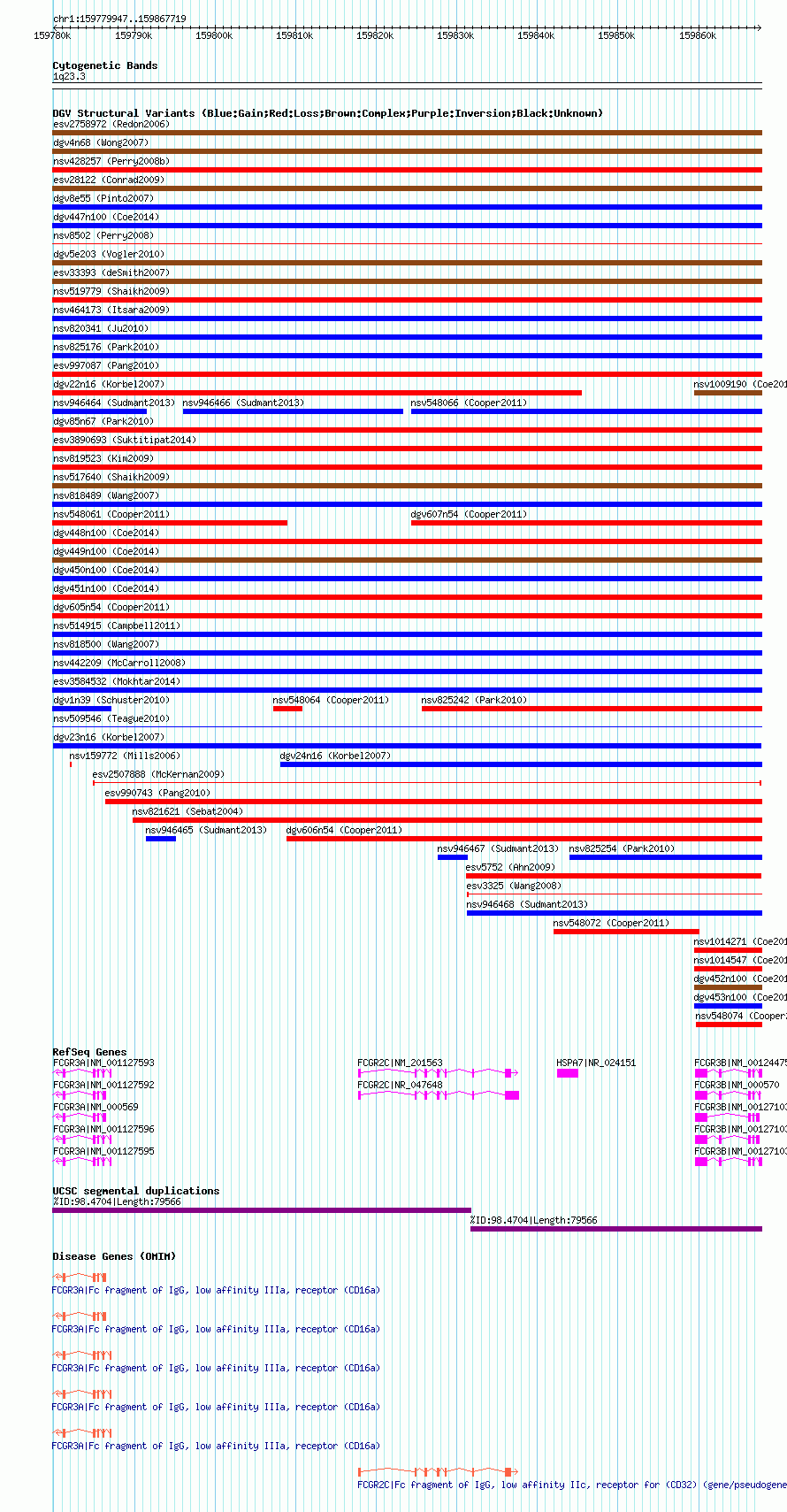View variant esv28122 (Conrad2009)
787x1512 pixels.
(x=109, y=180)
